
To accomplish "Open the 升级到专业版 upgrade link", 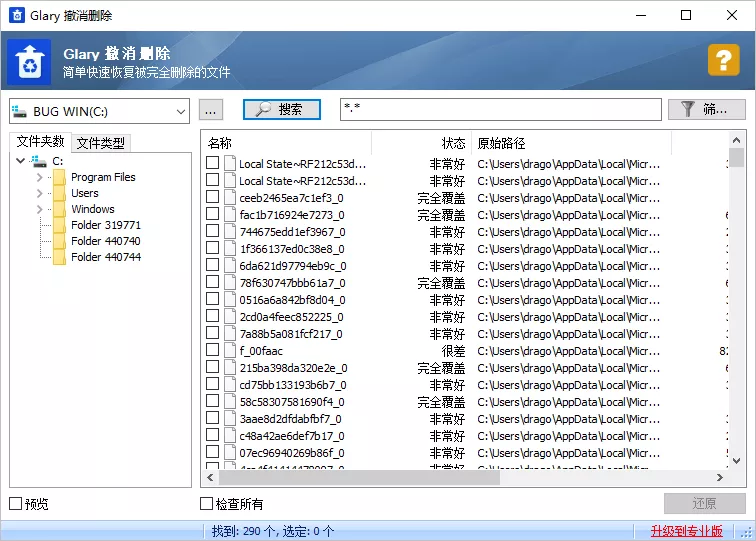I will pyautogui.click(x=686, y=531).
